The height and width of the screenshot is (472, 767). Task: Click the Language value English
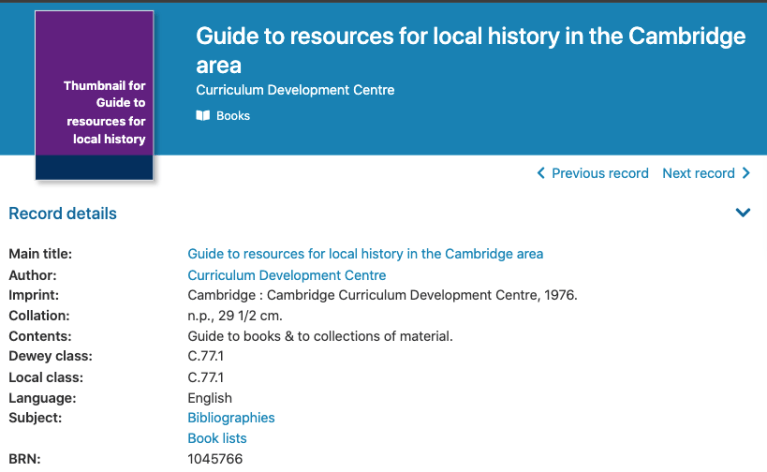tap(210, 398)
